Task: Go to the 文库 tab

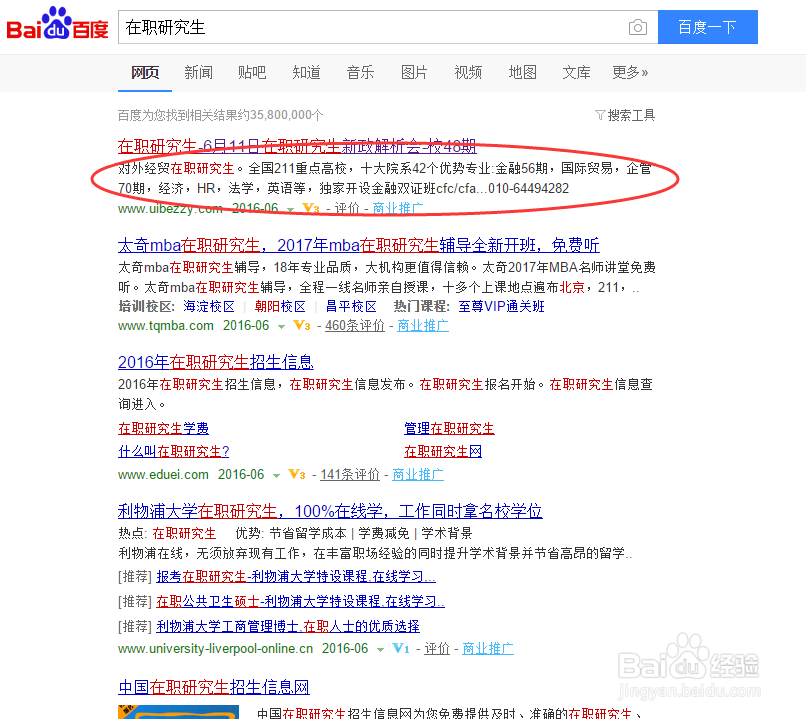Action: pos(577,72)
